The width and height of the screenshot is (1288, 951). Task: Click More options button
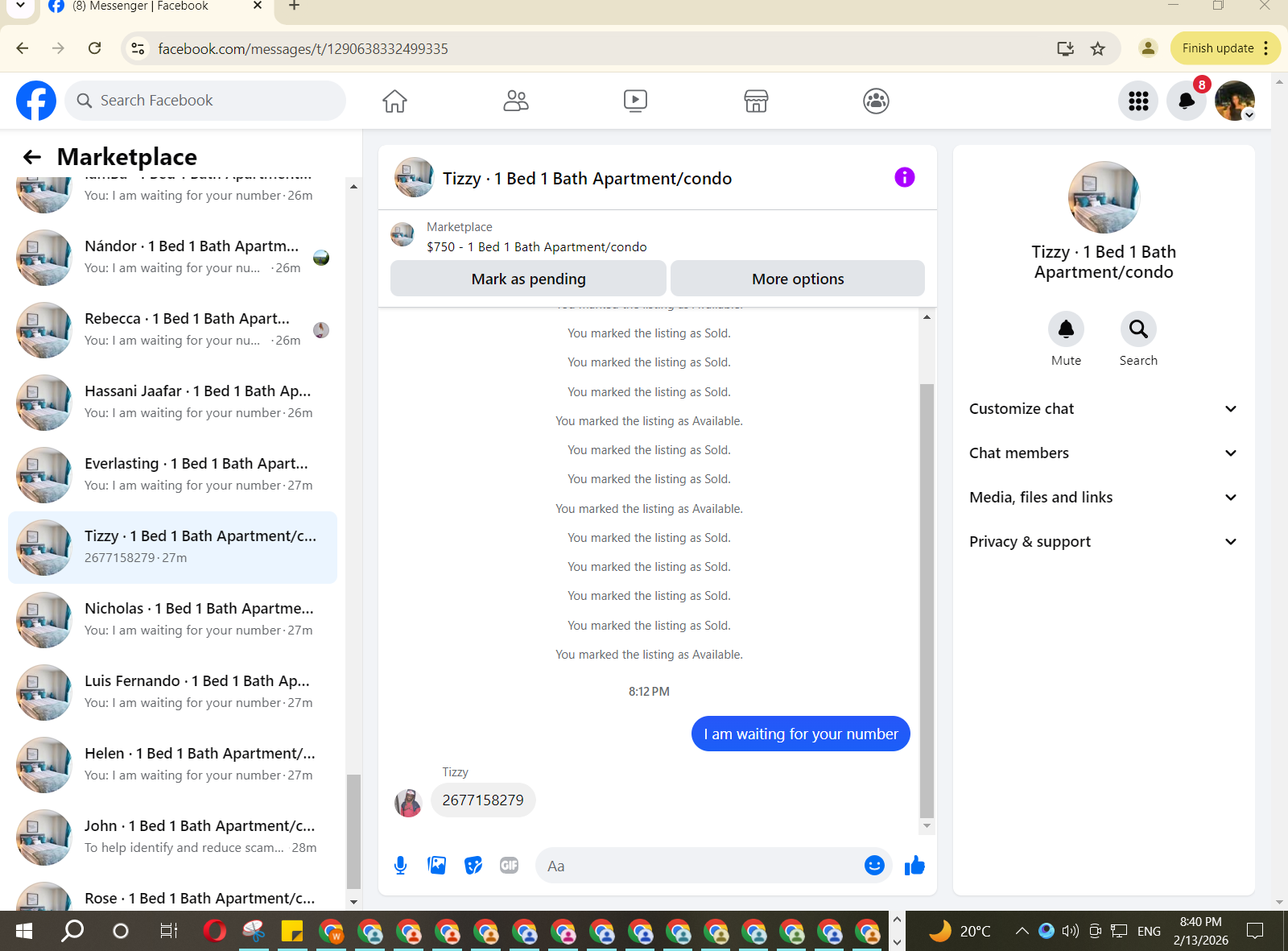pos(798,279)
